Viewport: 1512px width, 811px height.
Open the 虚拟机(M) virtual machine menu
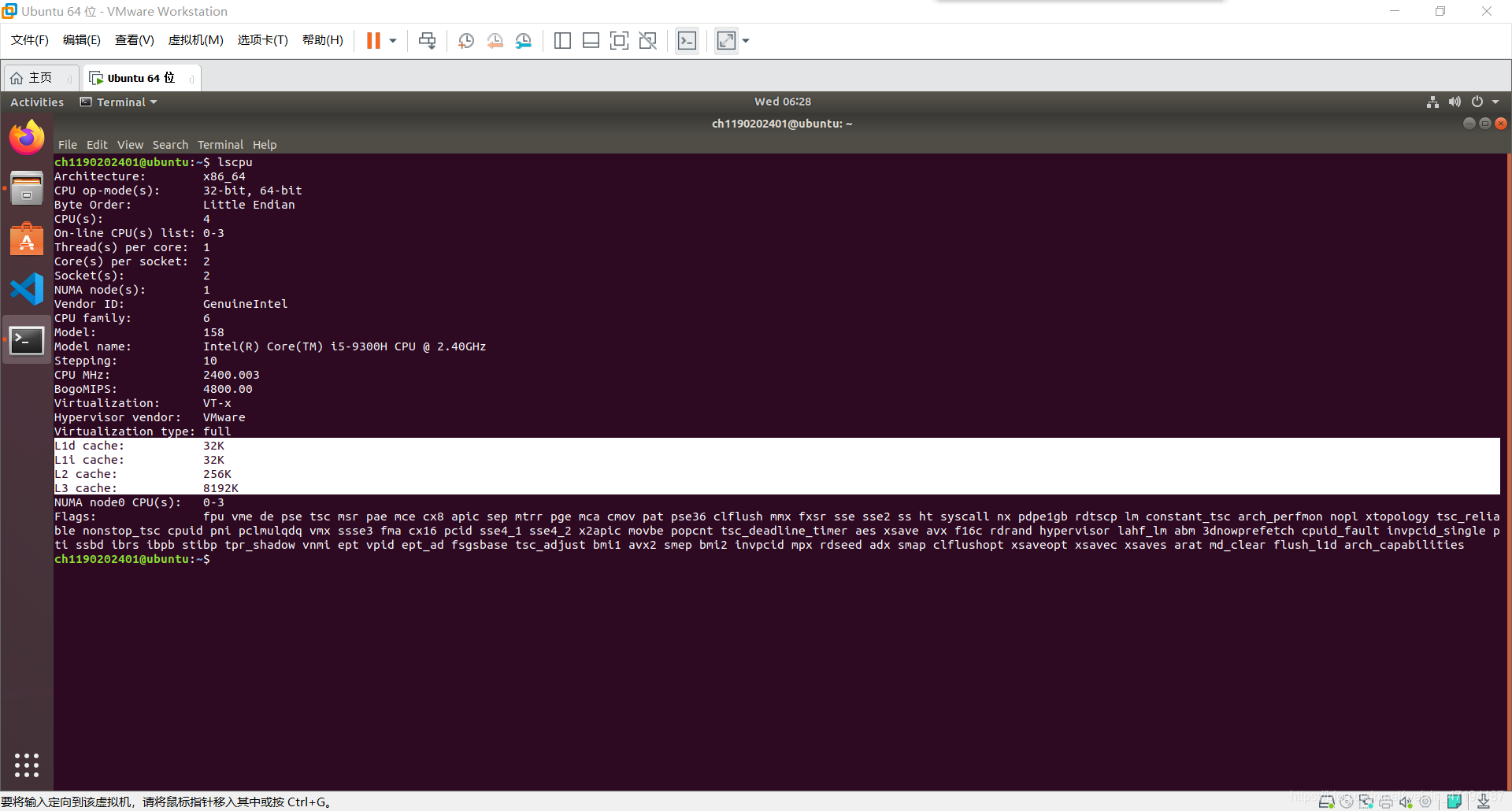click(196, 40)
